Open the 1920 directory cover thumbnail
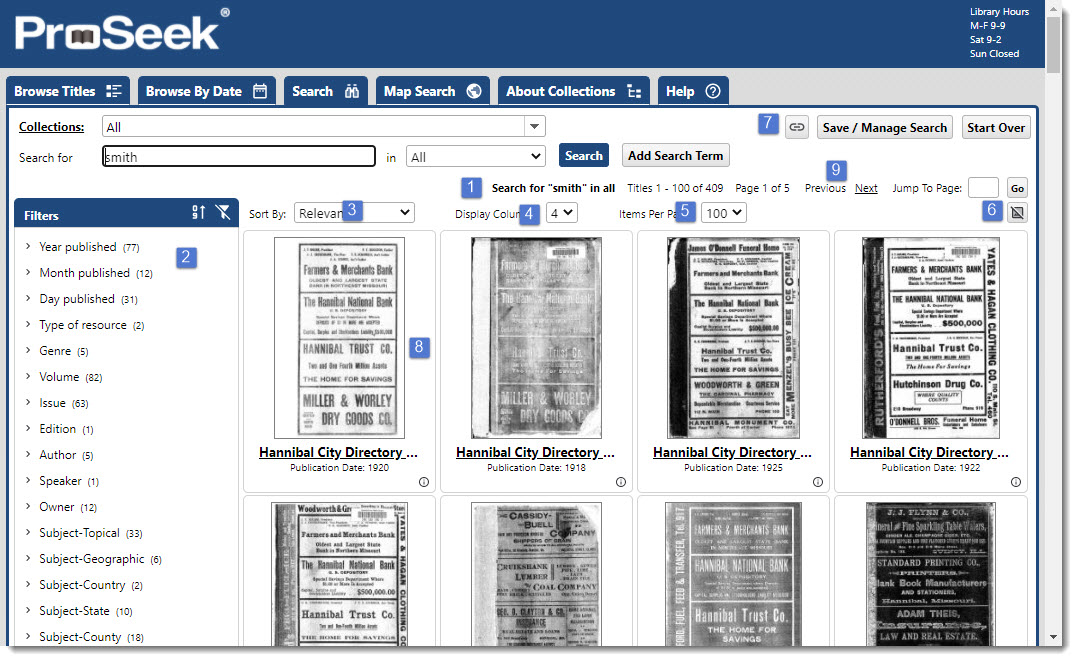Screen dimensions: 1077x661 point(339,338)
